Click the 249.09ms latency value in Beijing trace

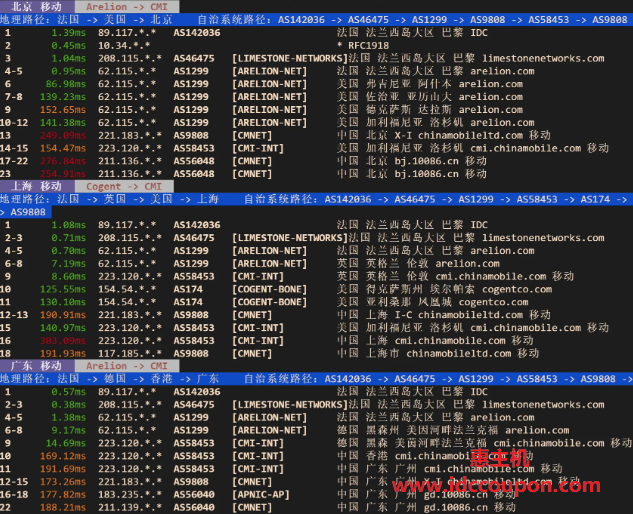coord(63,135)
